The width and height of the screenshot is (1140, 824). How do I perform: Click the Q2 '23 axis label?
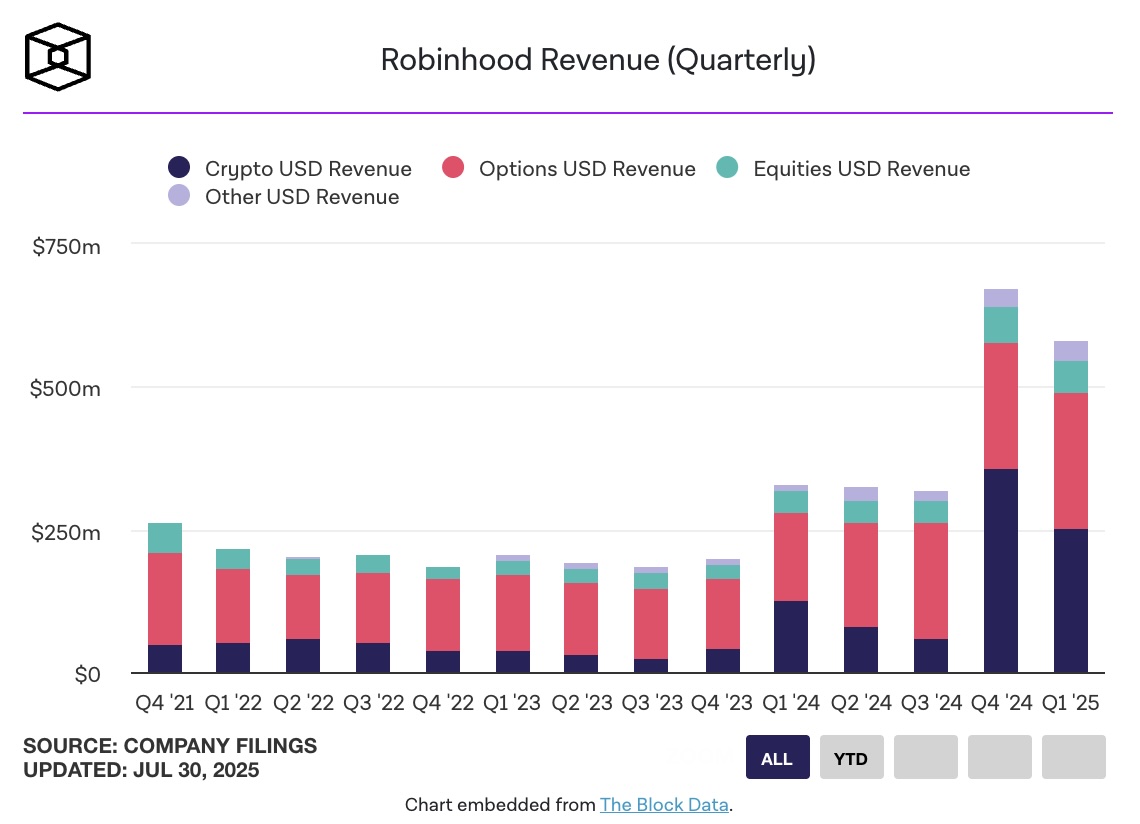click(x=582, y=703)
